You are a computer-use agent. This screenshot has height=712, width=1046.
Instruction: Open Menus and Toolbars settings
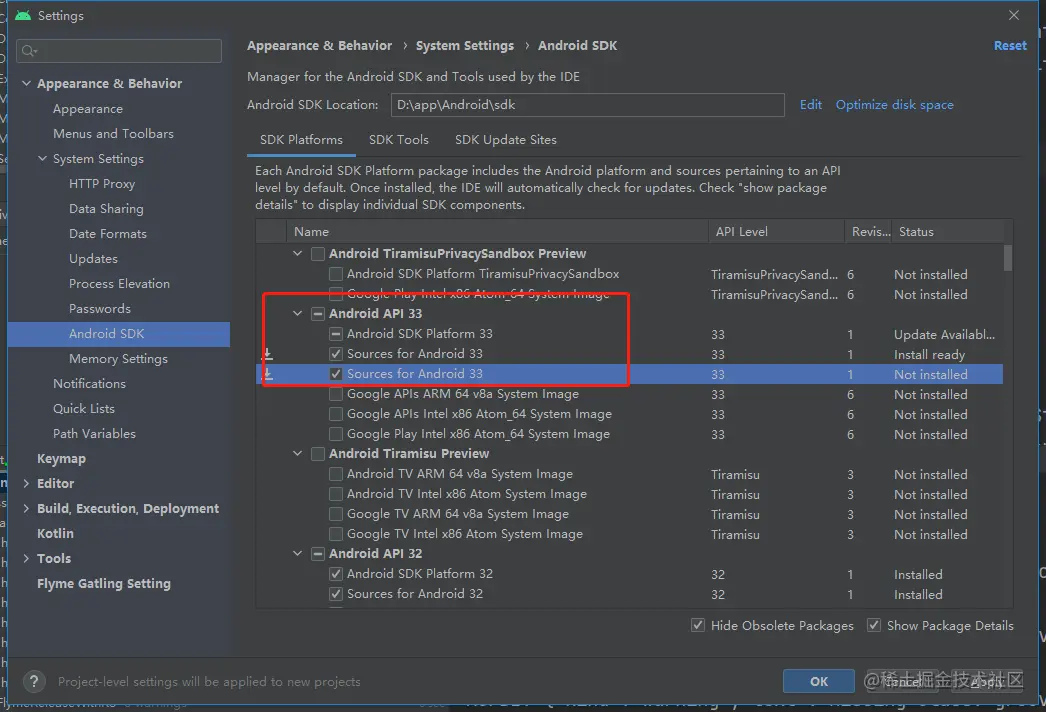pyautogui.click(x=113, y=133)
